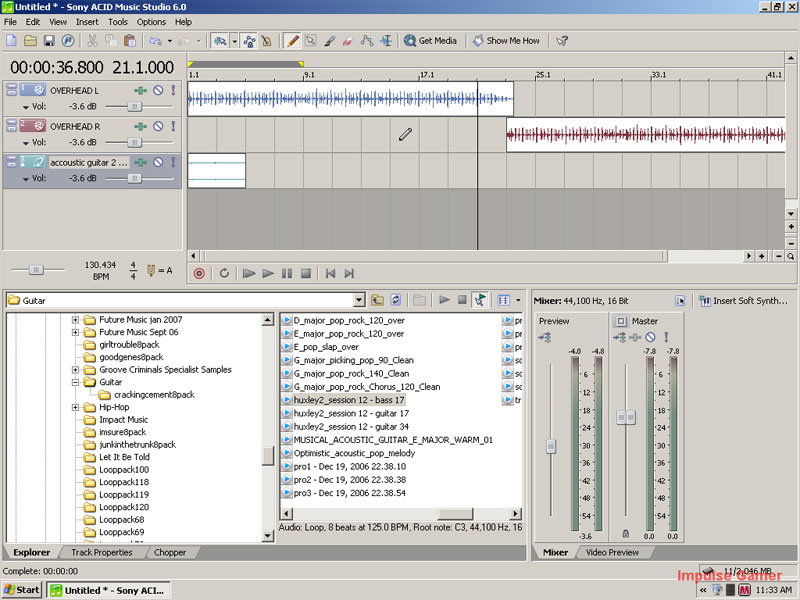This screenshot has width=800, height=600.
Task: Click the Get Media button
Action: pos(430,41)
